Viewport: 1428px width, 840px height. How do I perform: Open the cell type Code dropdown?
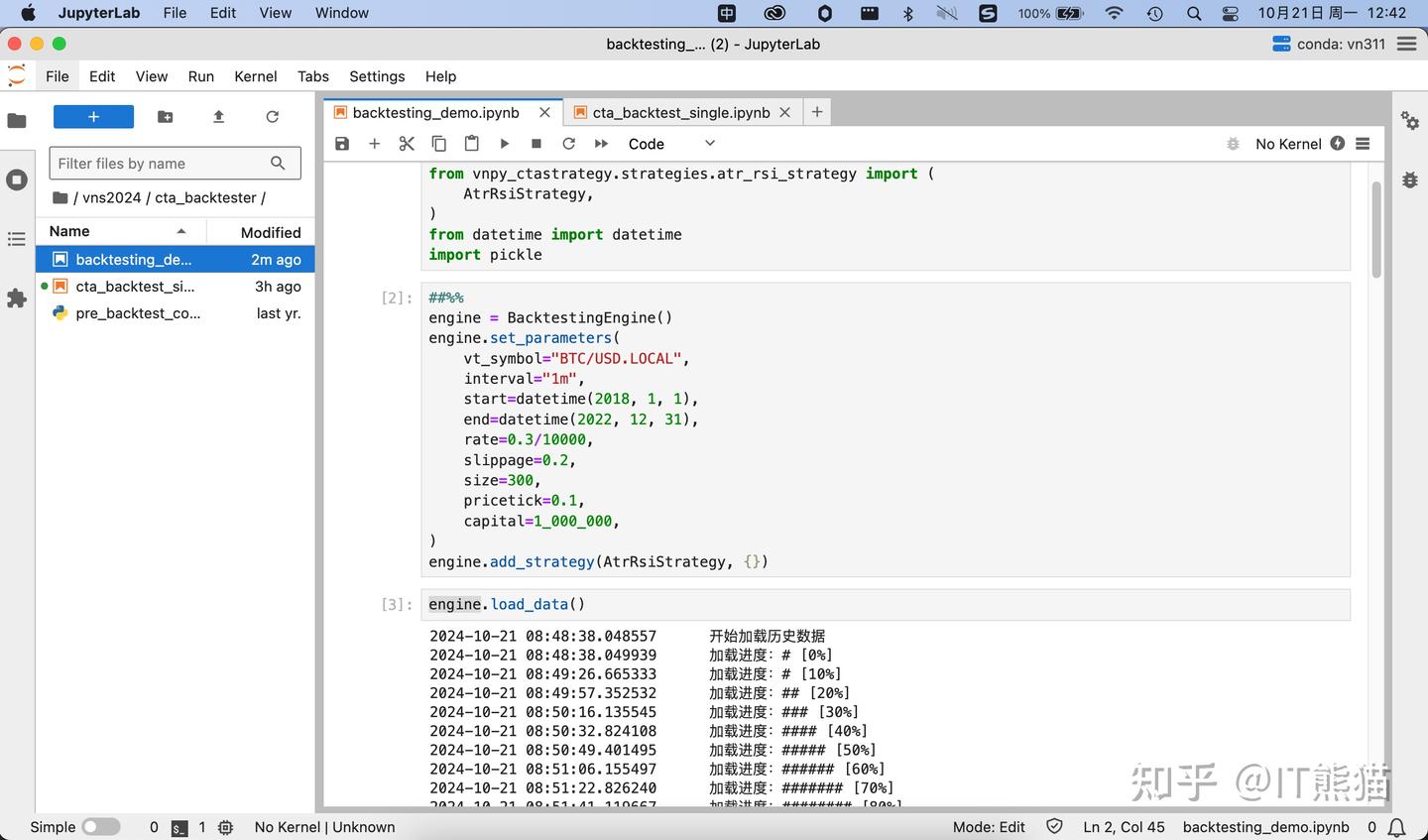tap(670, 144)
